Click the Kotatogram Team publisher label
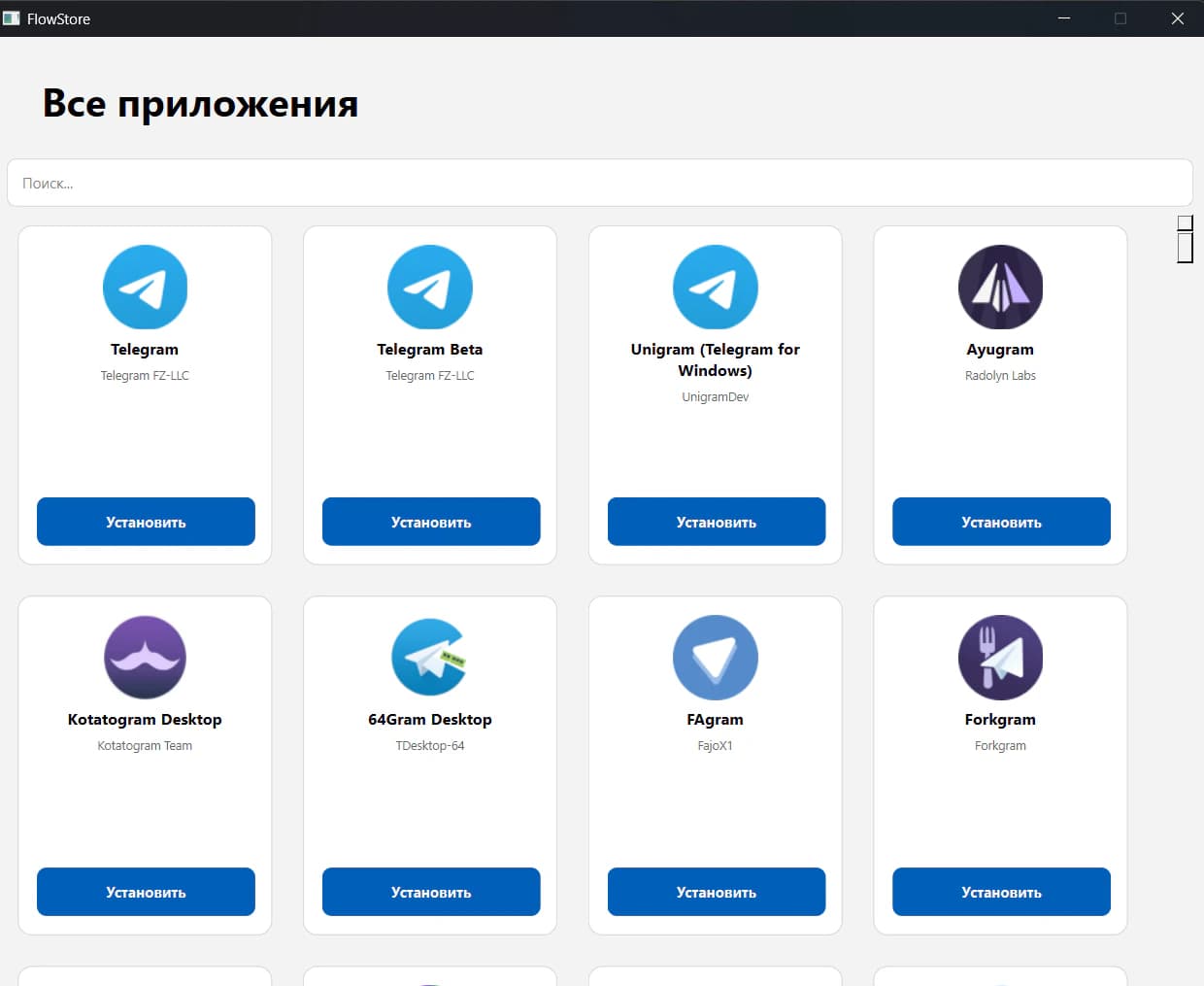1204x986 pixels. pyautogui.click(x=145, y=746)
